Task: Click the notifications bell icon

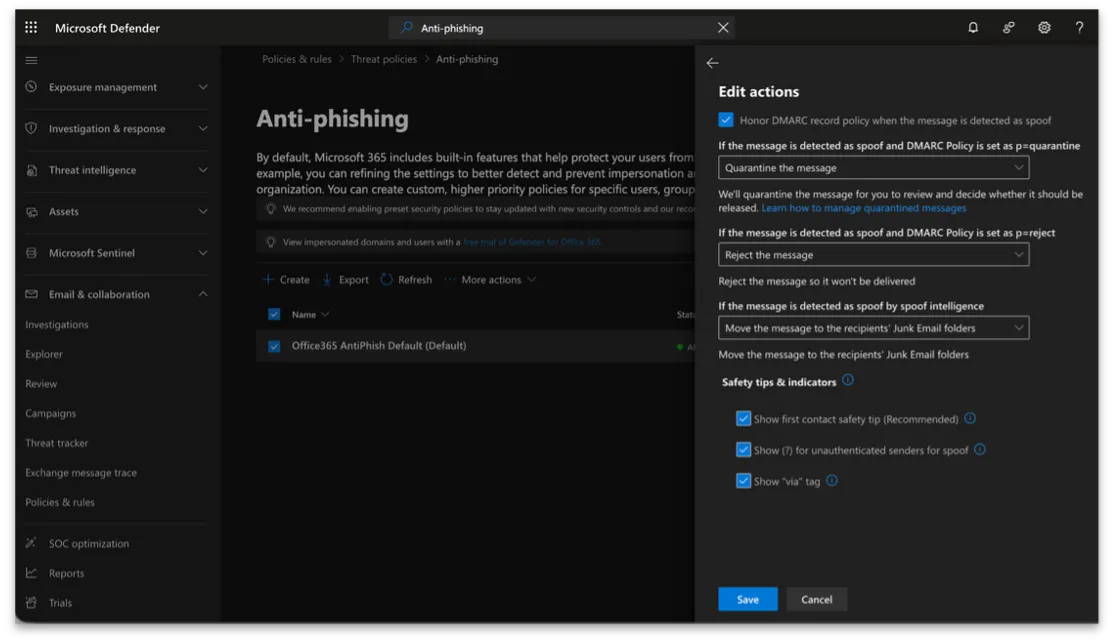Action: coord(973,28)
